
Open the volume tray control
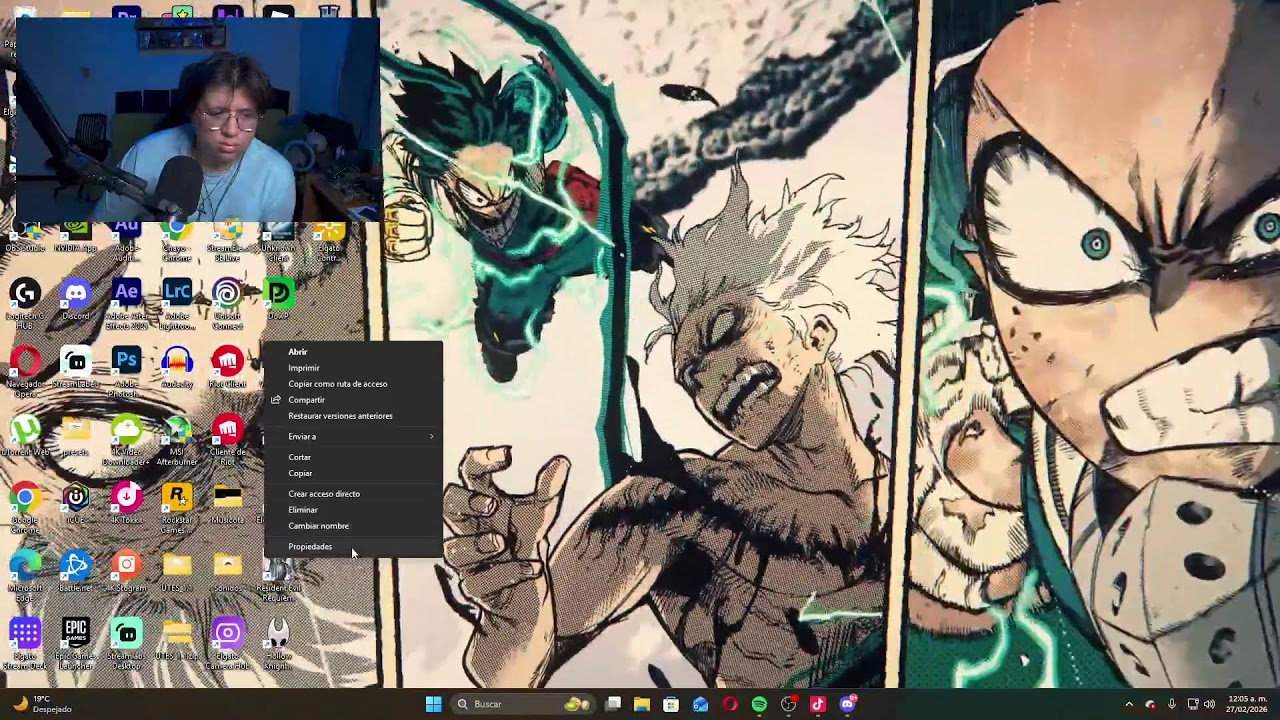[x=1209, y=704]
